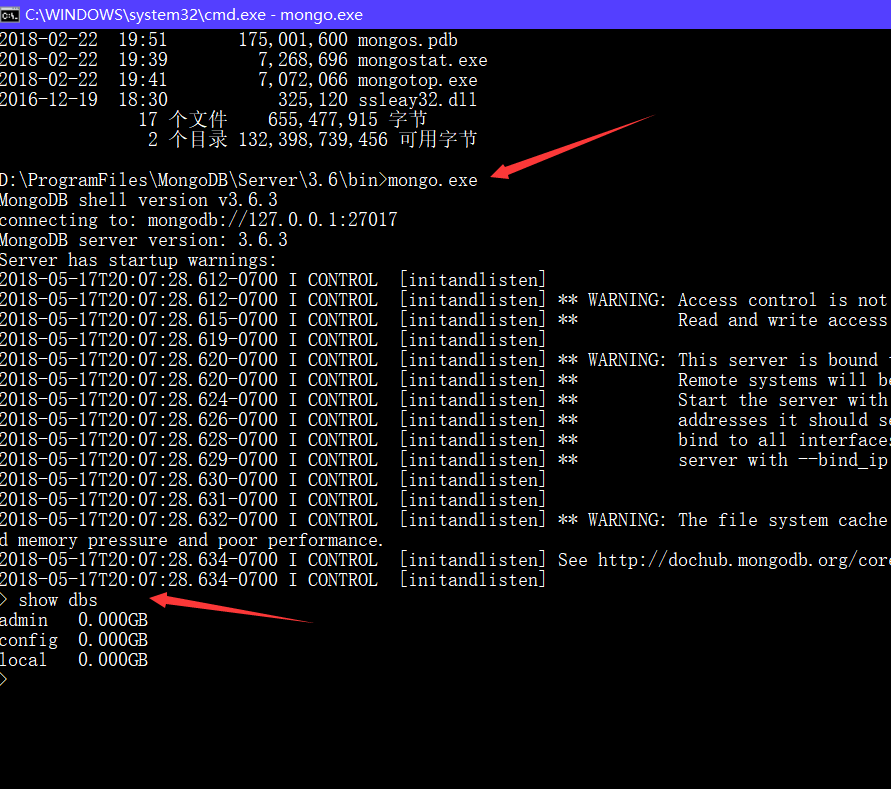Click the '0.000GB' size next to admin
Image resolution: width=891 pixels, height=789 pixels.
[113, 620]
